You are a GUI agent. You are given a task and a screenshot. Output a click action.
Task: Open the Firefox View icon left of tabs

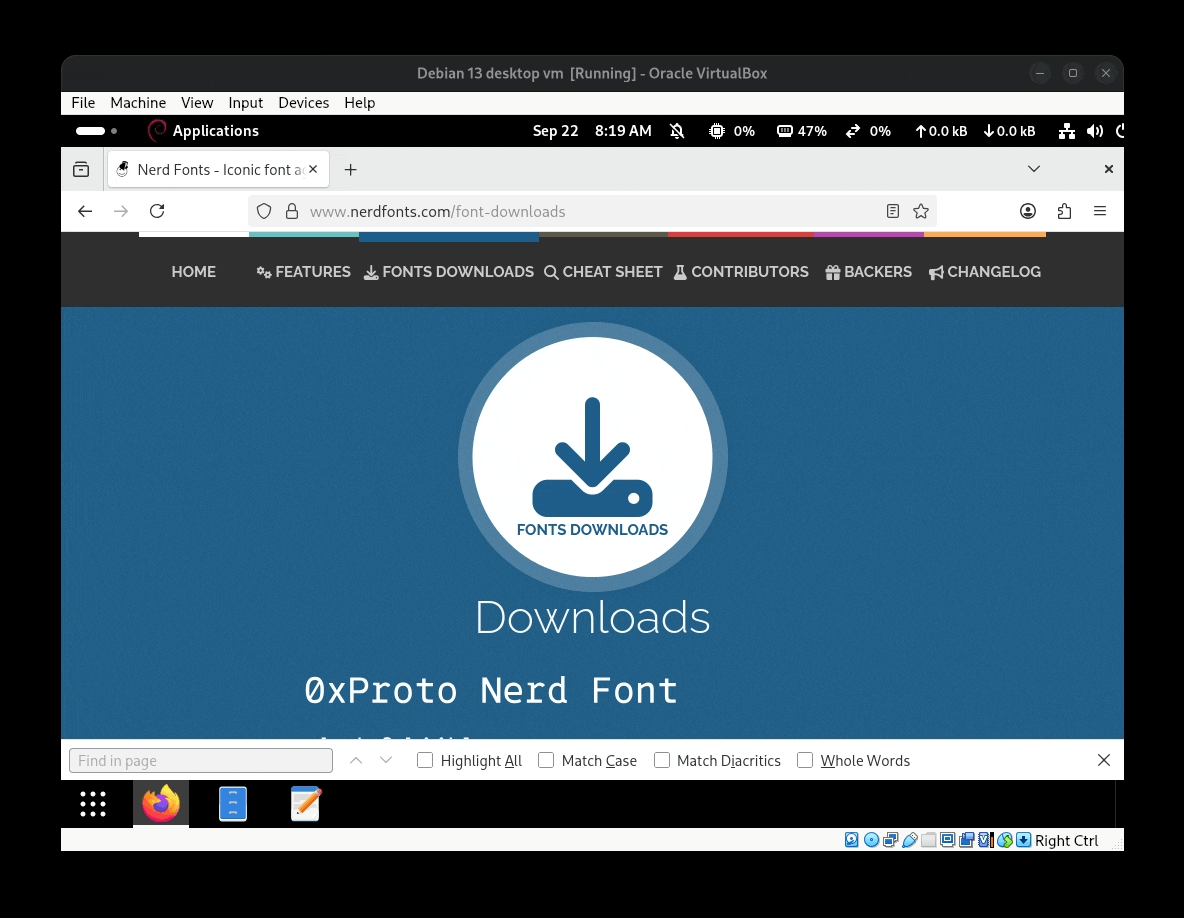(81, 170)
